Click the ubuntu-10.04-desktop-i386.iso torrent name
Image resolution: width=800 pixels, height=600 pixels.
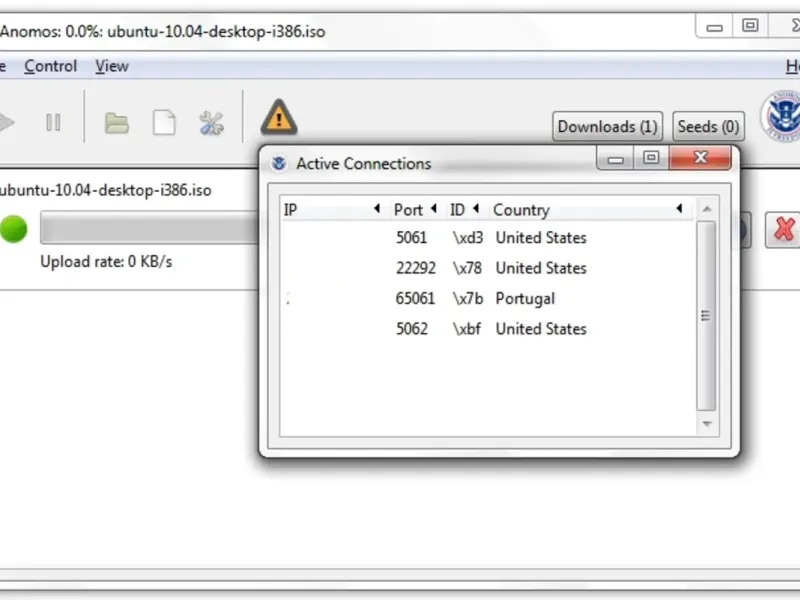[105, 190]
